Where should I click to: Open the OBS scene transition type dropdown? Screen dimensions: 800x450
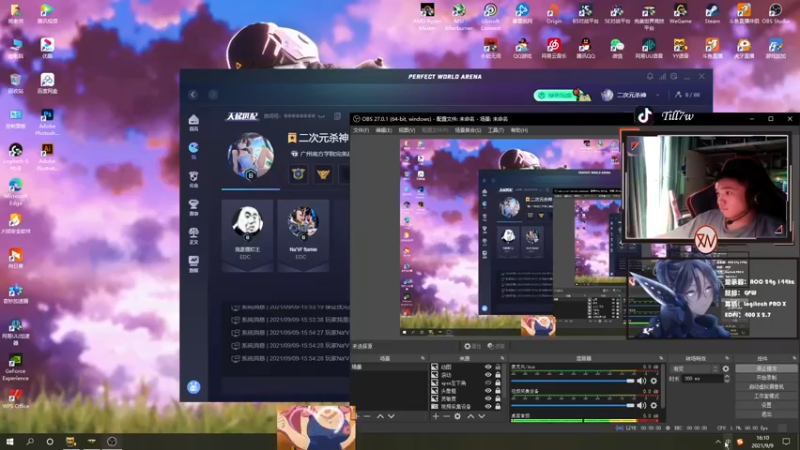[695, 368]
